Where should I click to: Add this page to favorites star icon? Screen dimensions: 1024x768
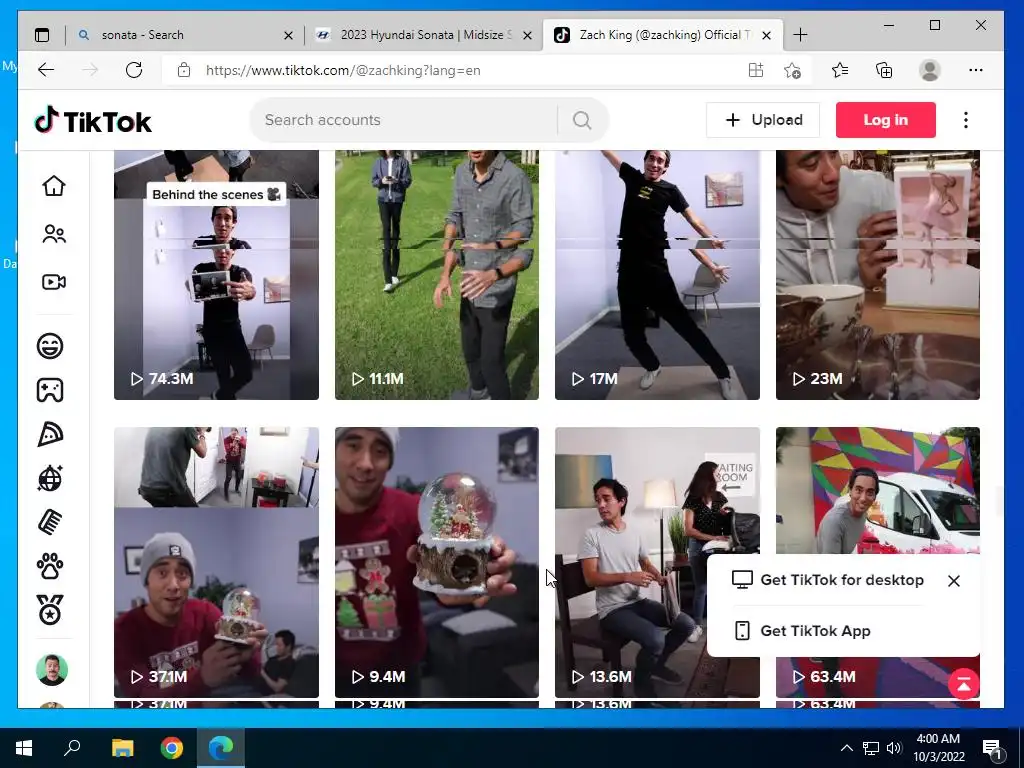pos(792,70)
